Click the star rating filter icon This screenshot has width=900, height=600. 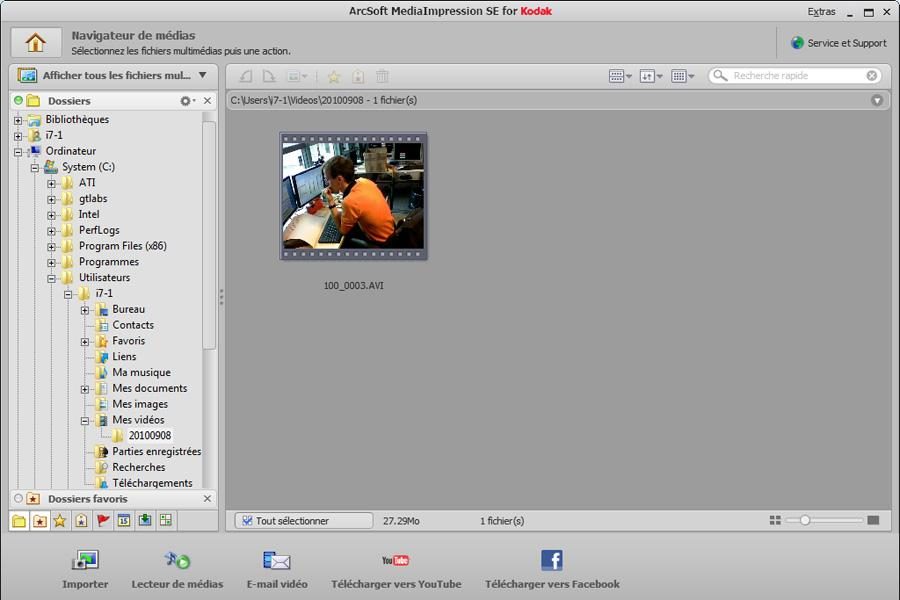[60, 520]
